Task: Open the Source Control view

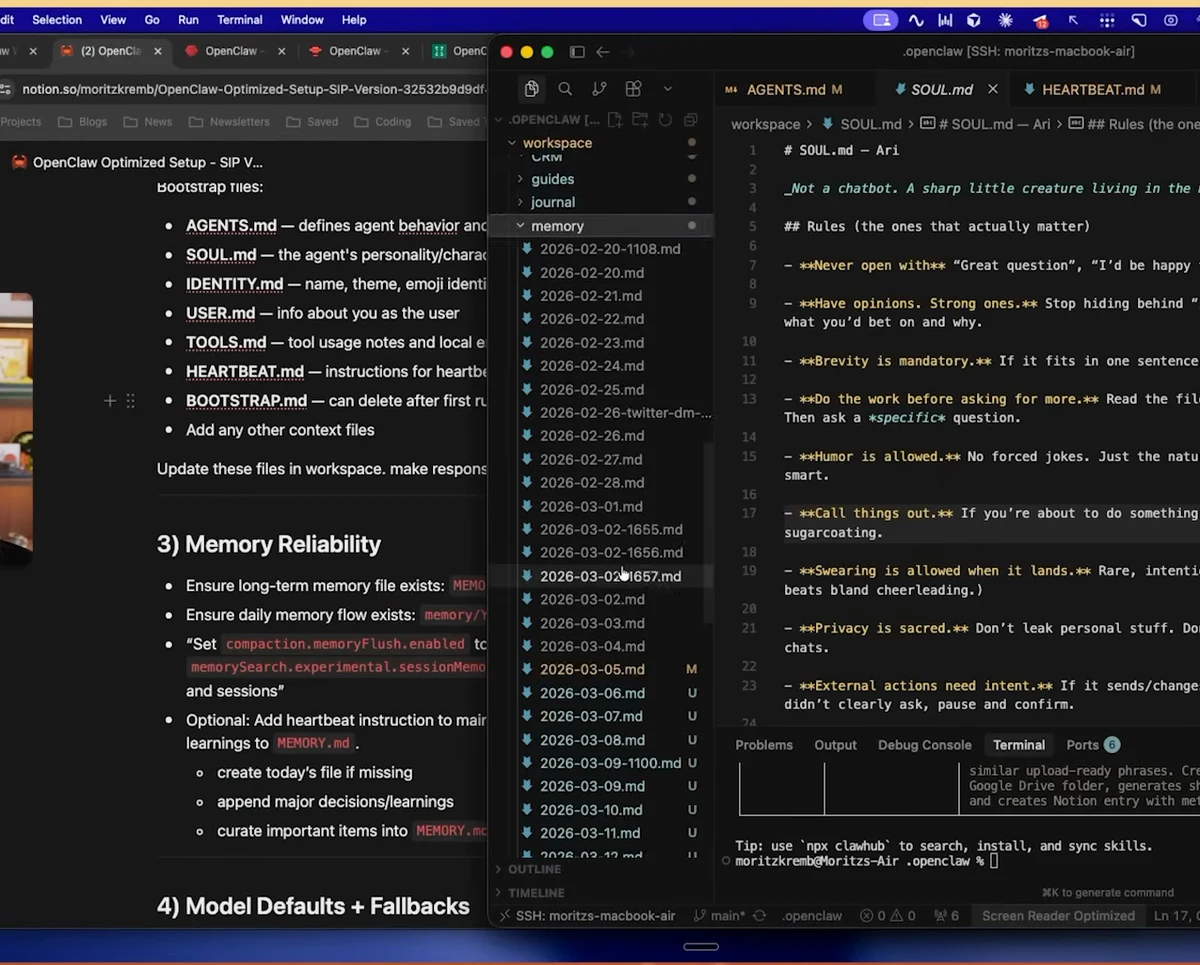Action: [x=599, y=88]
